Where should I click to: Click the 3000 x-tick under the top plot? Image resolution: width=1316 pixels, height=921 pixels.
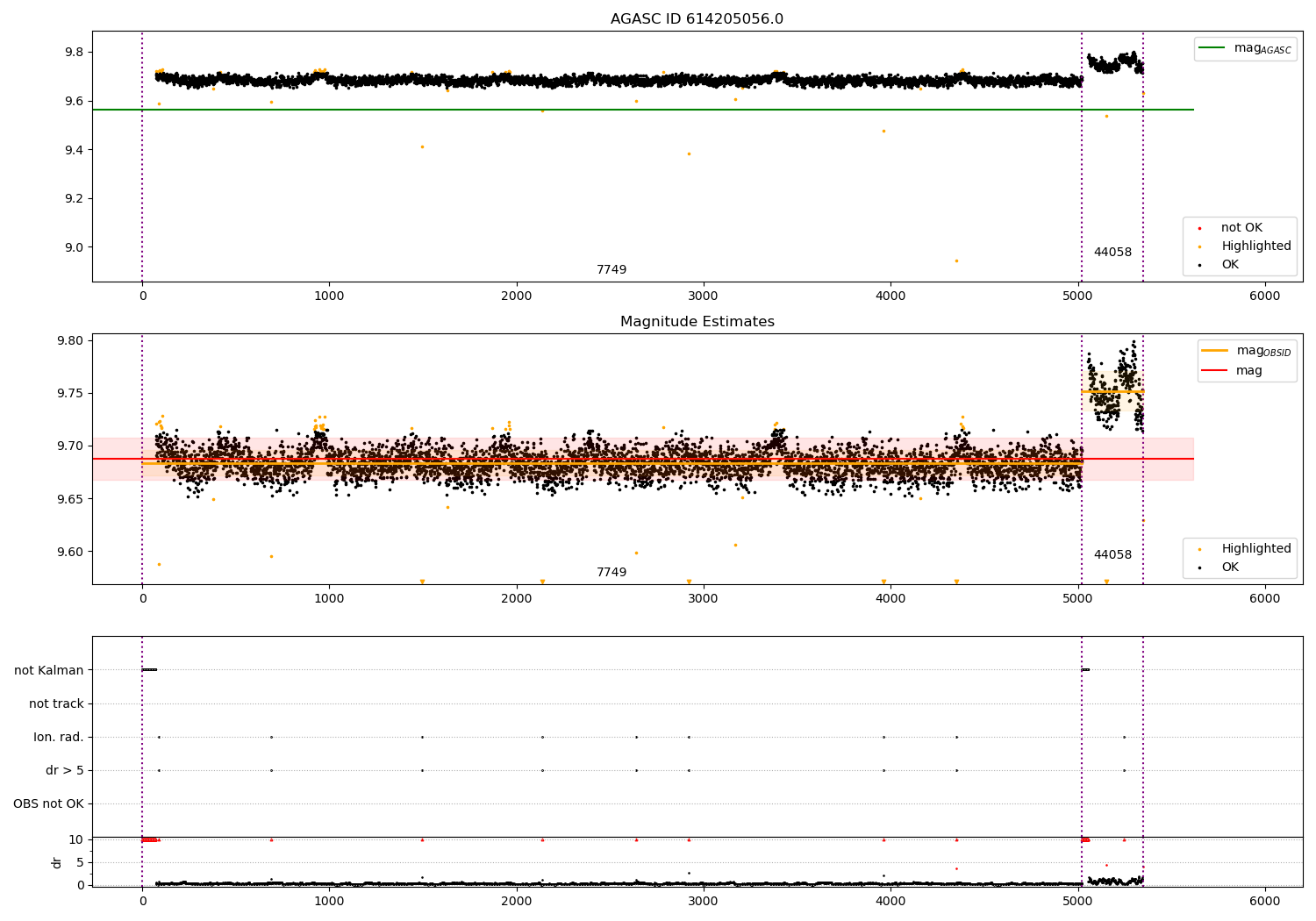704,296
